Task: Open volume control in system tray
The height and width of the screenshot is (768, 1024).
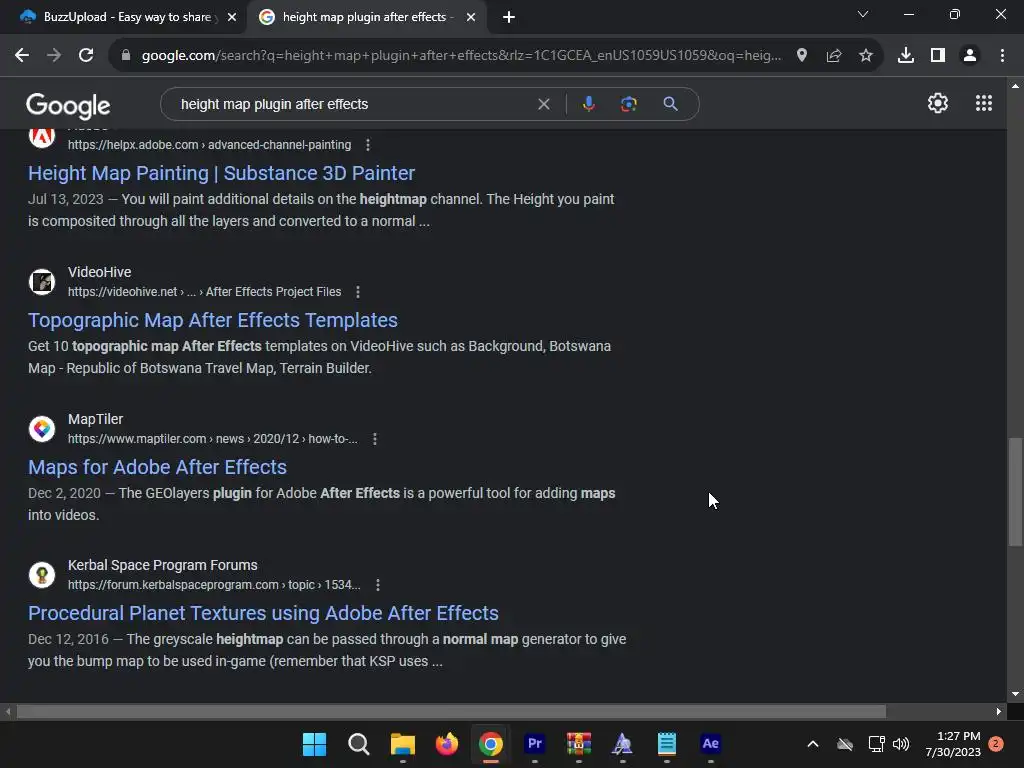Action: click(901, 744)
